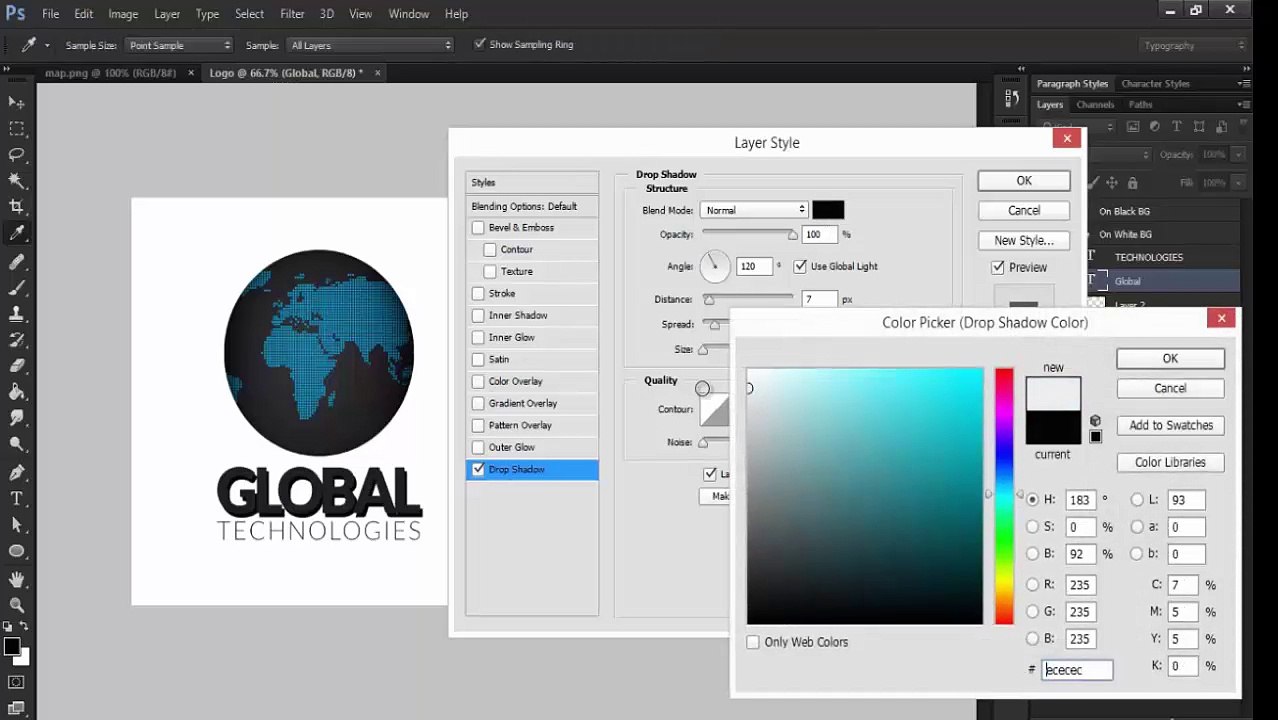
Task: Toggle Quick Mask mode icon
Action: point(16,682)
